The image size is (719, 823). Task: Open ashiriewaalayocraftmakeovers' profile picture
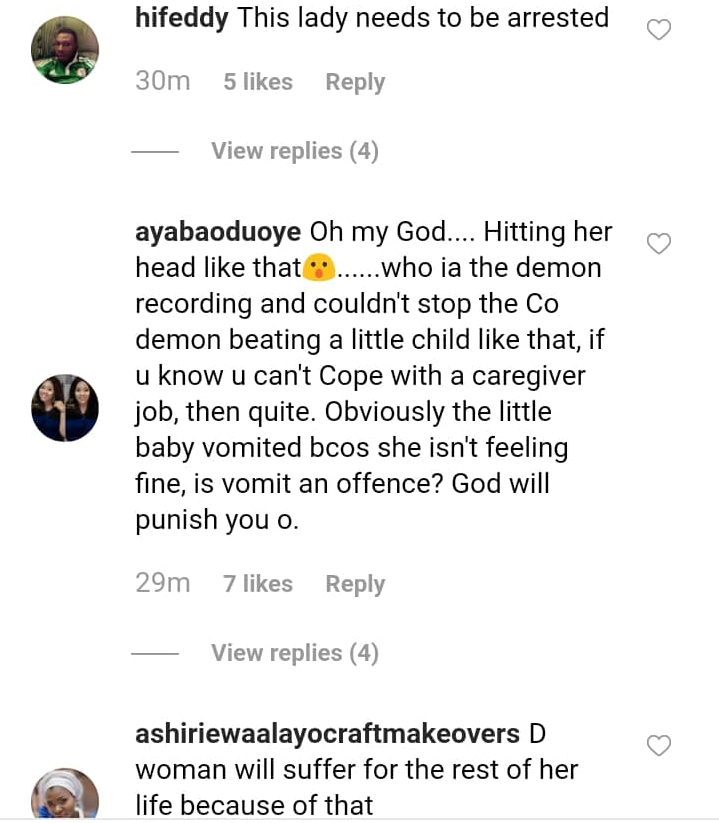[x=65, y=797]
